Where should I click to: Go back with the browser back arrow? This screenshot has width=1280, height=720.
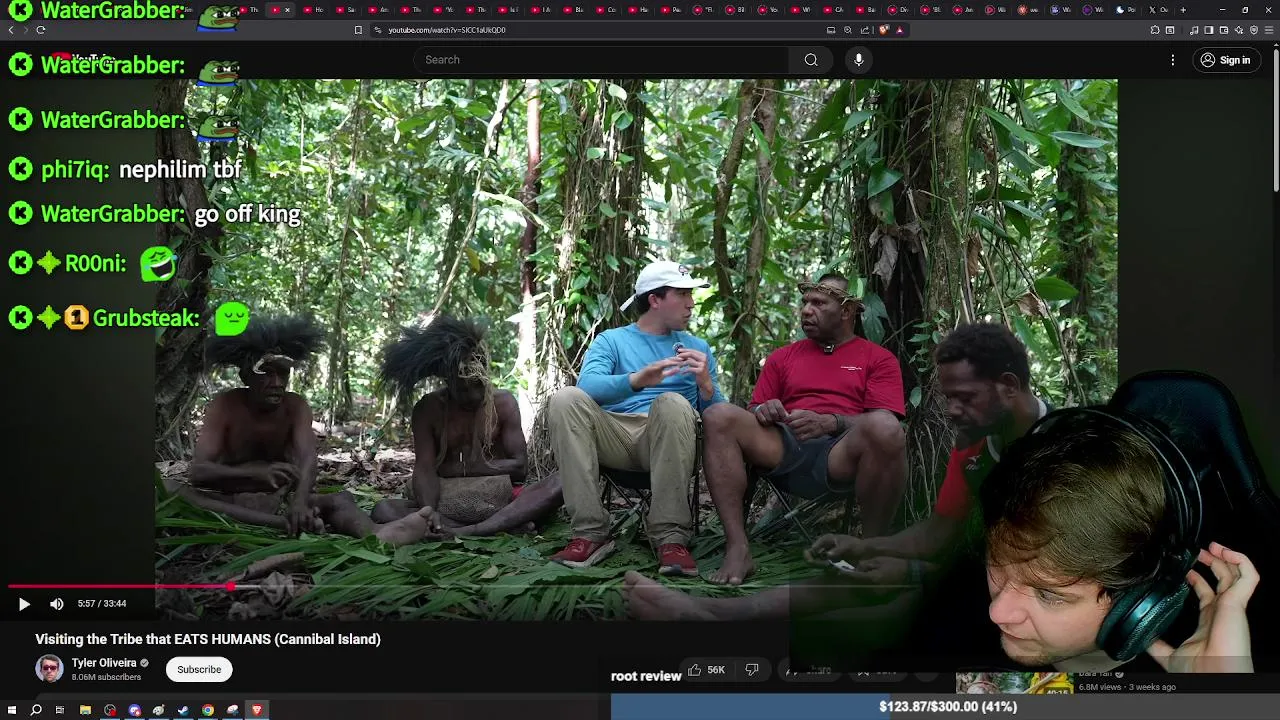tap(11, 30)
